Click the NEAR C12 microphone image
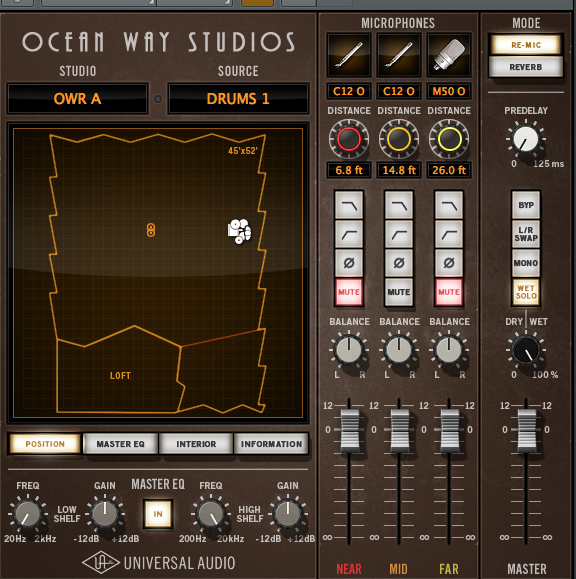The image size is (576, 579). coord(349,55)
